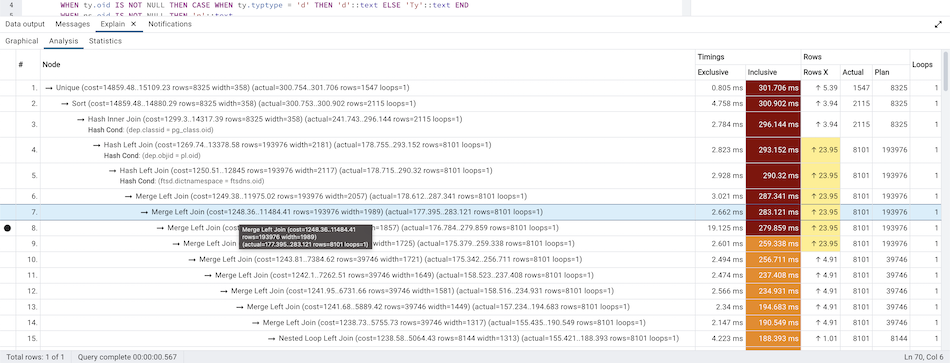Viewport: 950px width, 363px height.
Task: Maximize the results panel with expand icon
Action: click(938, 25)
